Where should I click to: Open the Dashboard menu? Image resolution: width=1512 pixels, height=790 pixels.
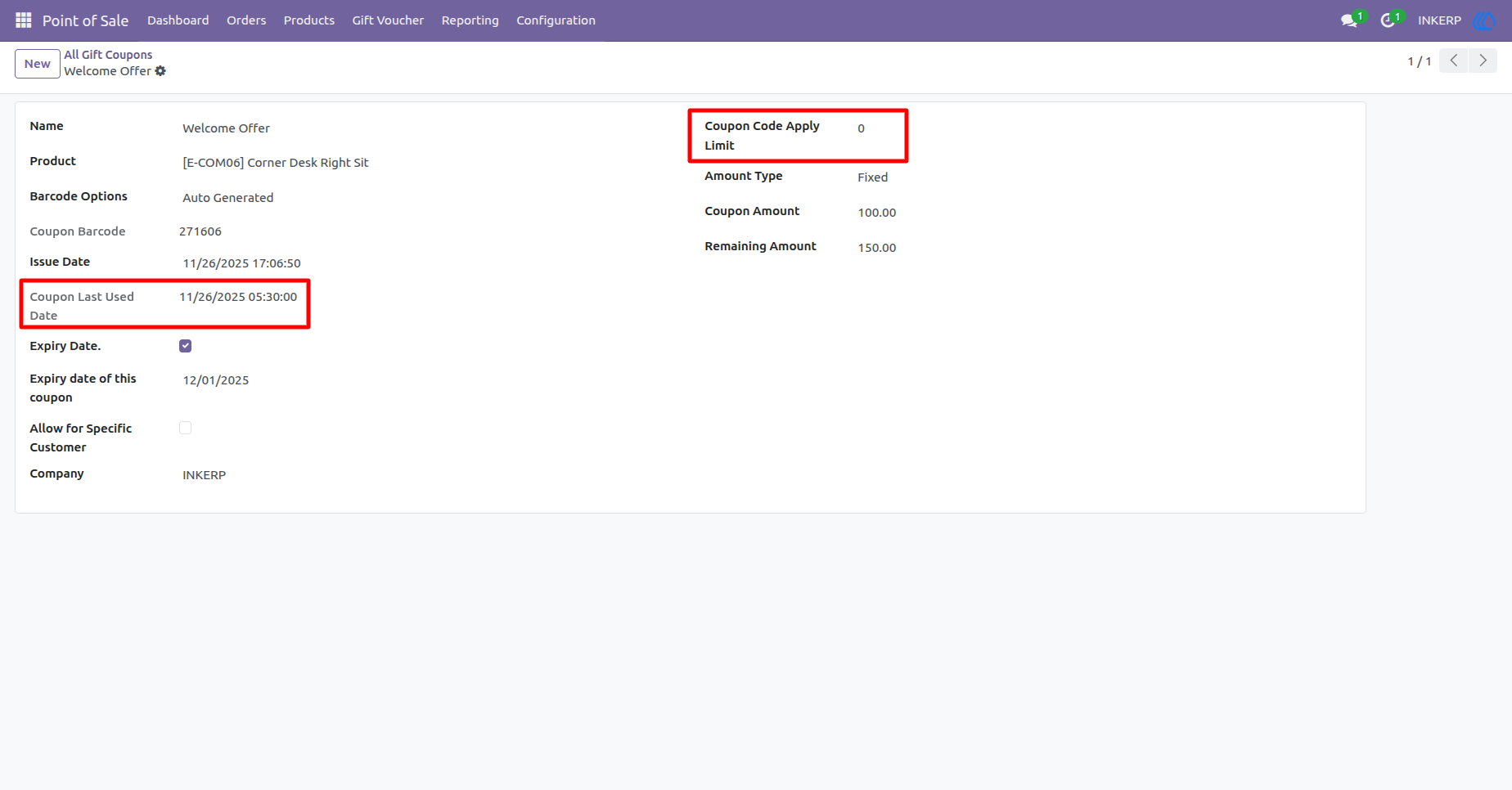coord(178,20)
